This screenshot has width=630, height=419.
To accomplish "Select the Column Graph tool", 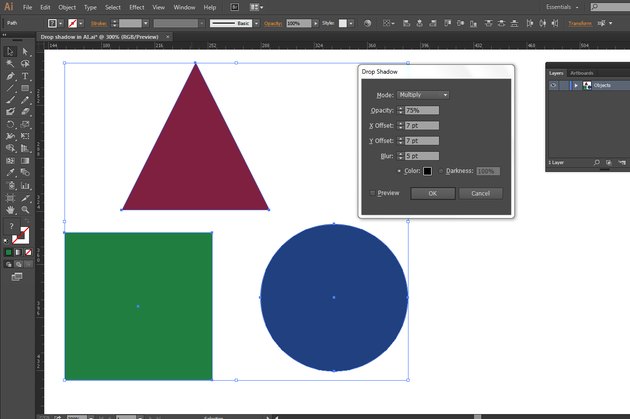I will pyautogui.click(x=25, y=186).
